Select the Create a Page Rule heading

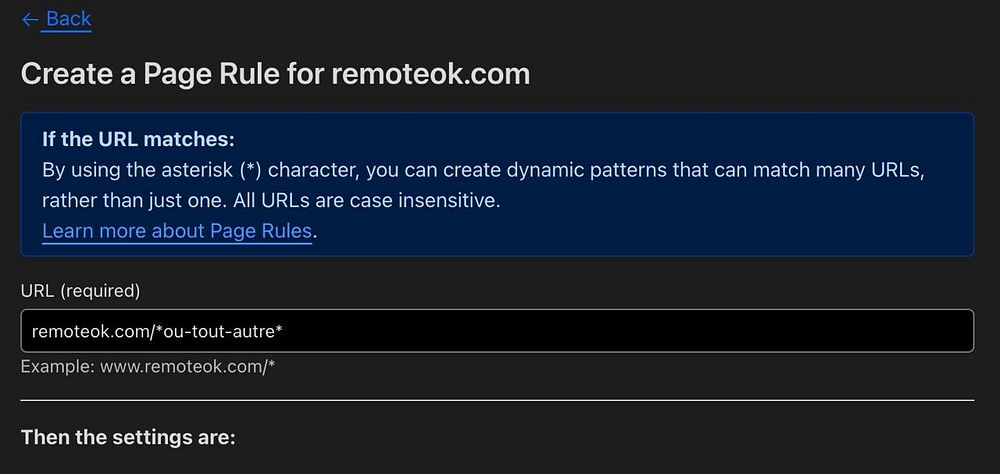pyautogui.click(x=276, y=74)
